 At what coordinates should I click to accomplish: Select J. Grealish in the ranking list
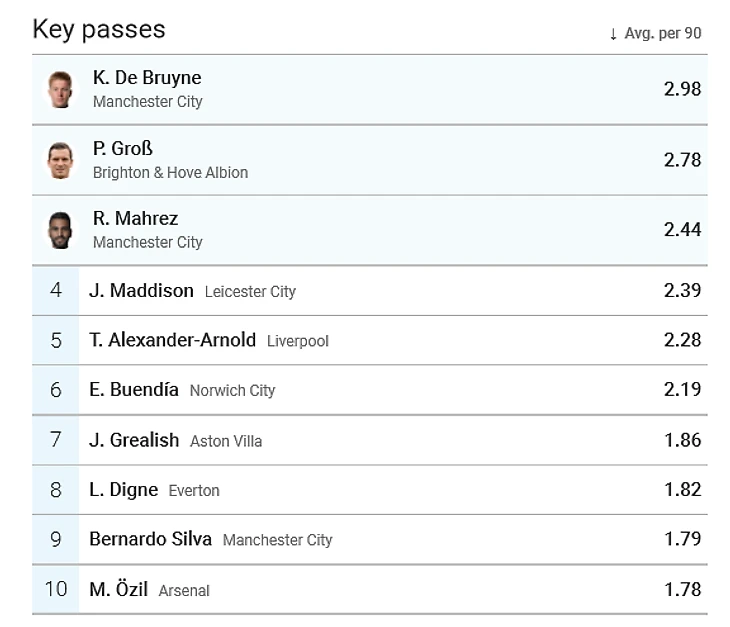pos(134,440)
